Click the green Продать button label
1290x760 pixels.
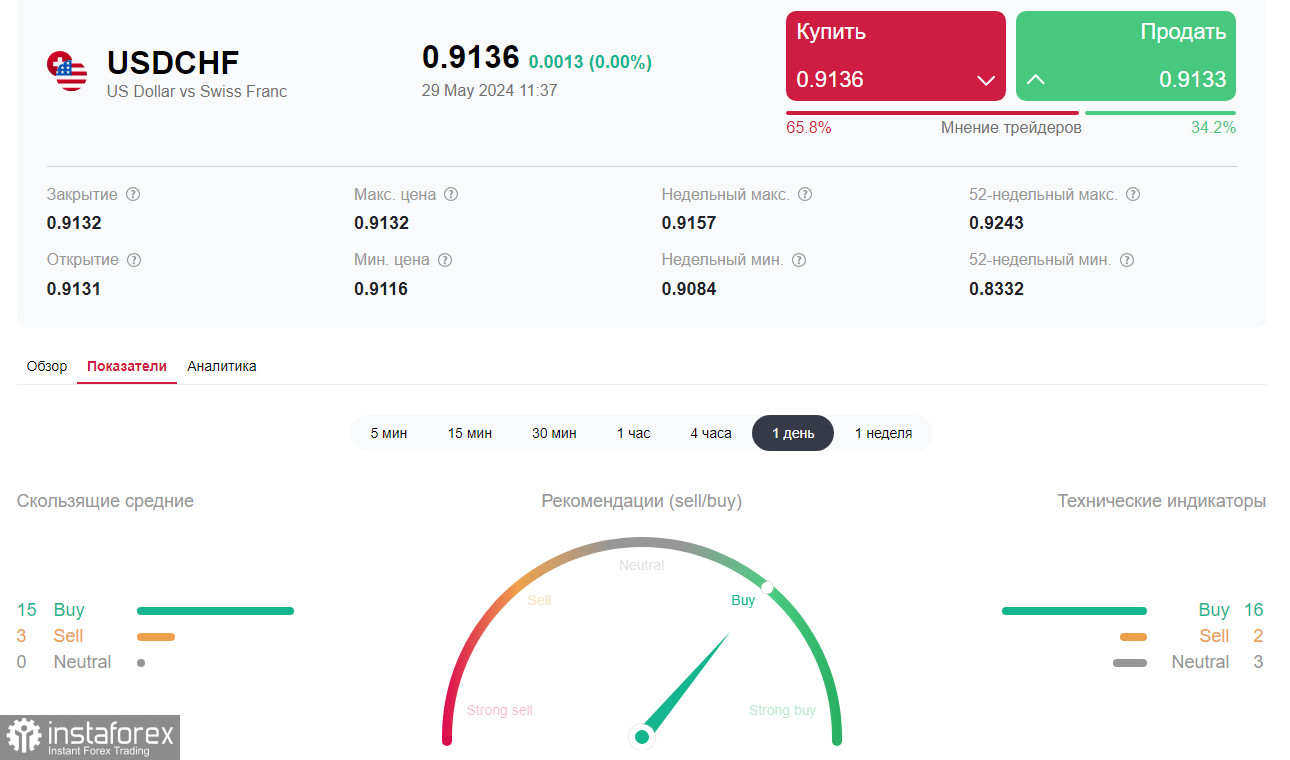pyautogui.click(x=1183, y=32)
